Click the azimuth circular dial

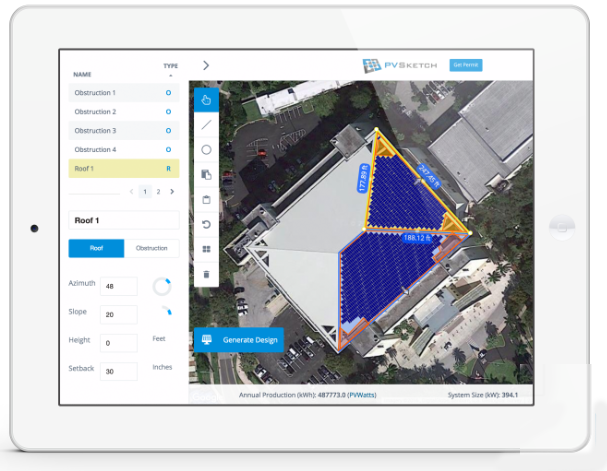tap(161, 287)
